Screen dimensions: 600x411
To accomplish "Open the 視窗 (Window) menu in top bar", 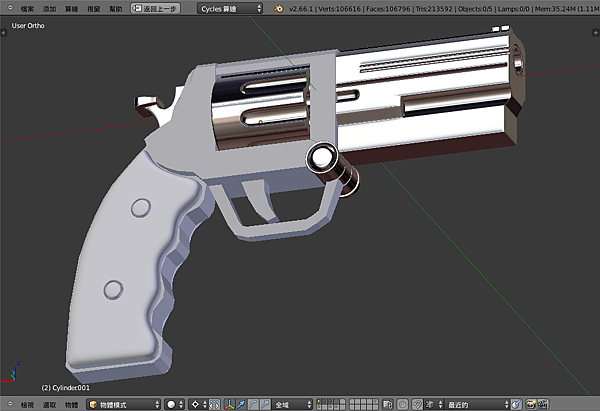I will coord(93,8).
